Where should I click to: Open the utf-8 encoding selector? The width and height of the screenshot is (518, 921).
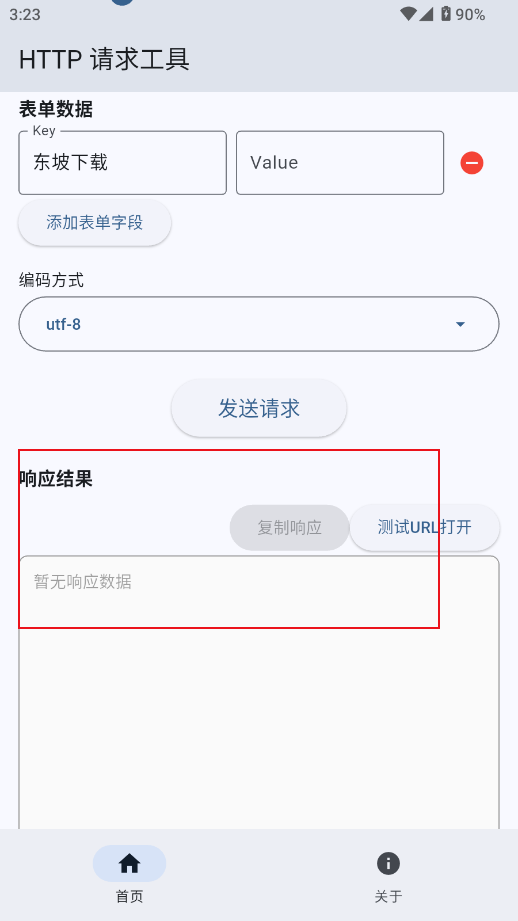click(x=259, y=324)
